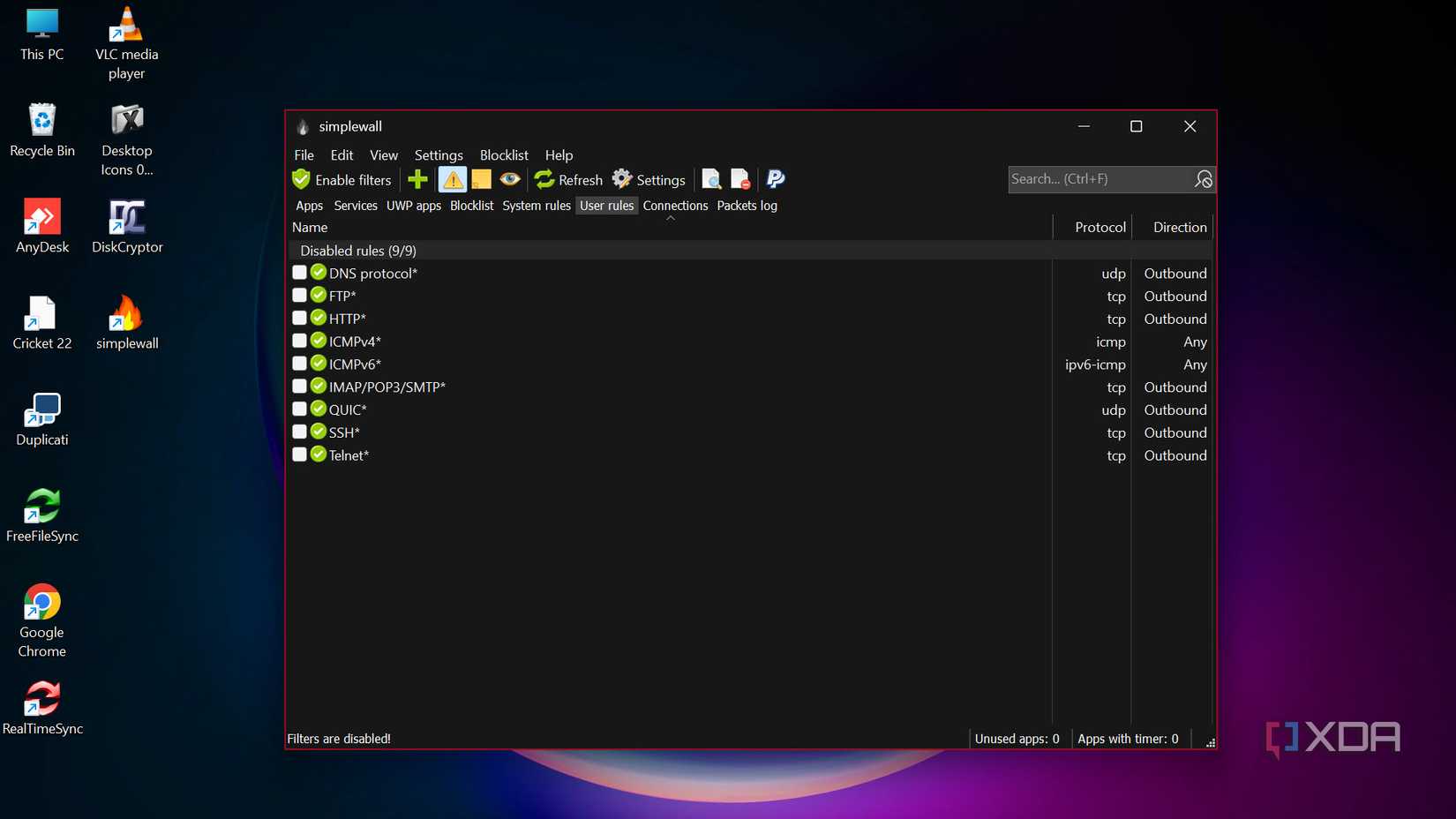Image resolution: width=1456 pixels, height=819 pixels.
Task: Enable the SSH rule checkbox
Action: 299,432
